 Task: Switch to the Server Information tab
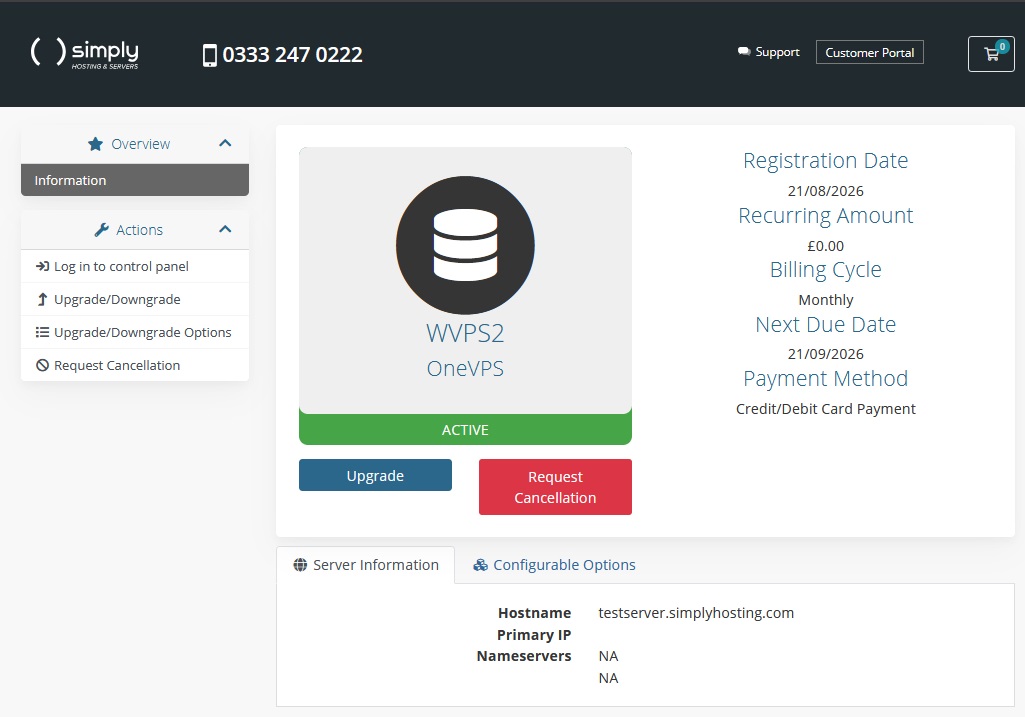tap(365, 565)
